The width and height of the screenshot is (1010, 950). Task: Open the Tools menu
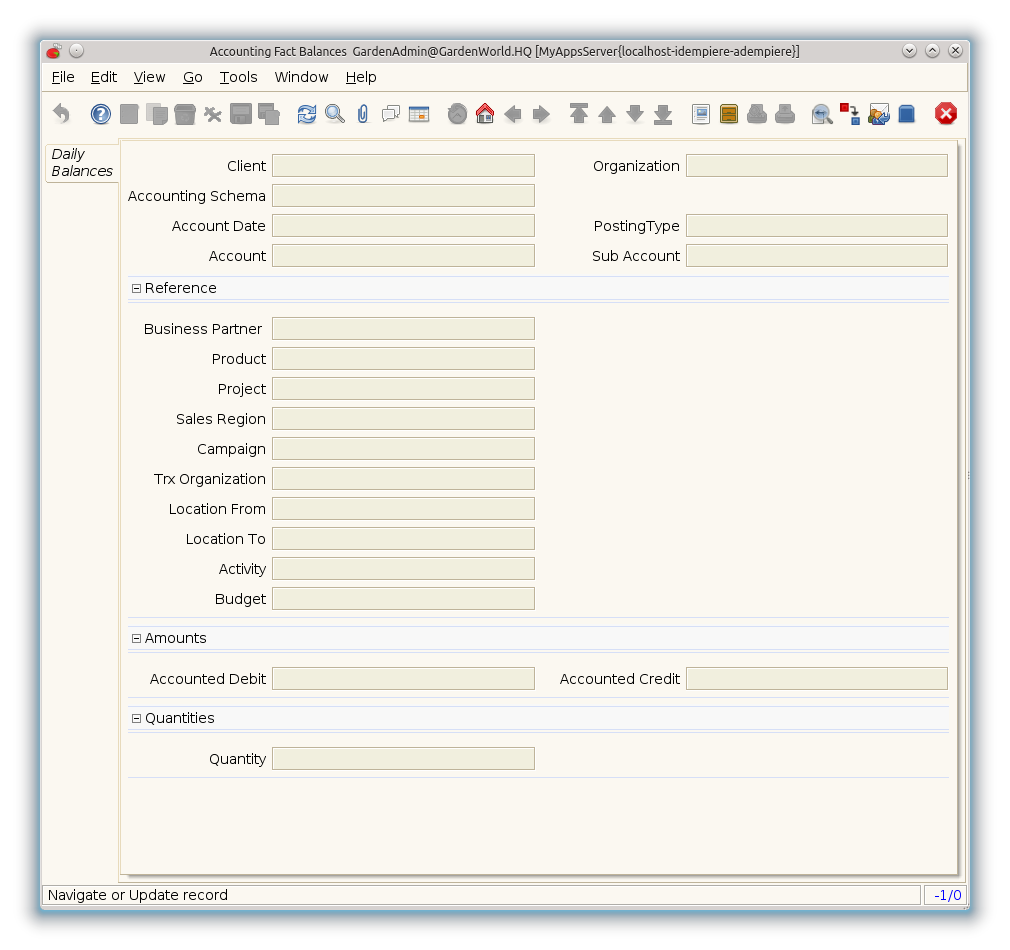[238, 77]
